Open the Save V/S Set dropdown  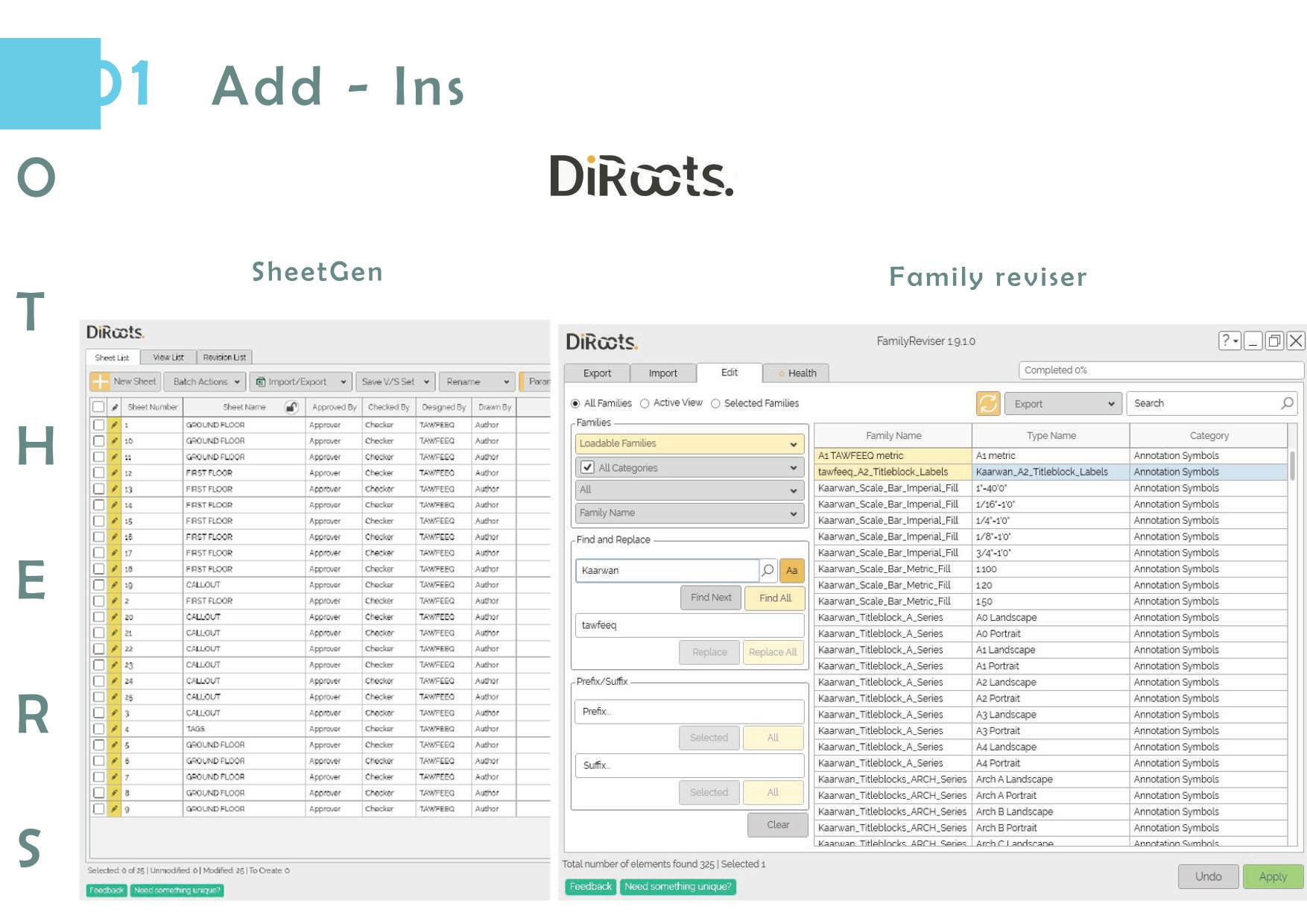click(395, 382)
